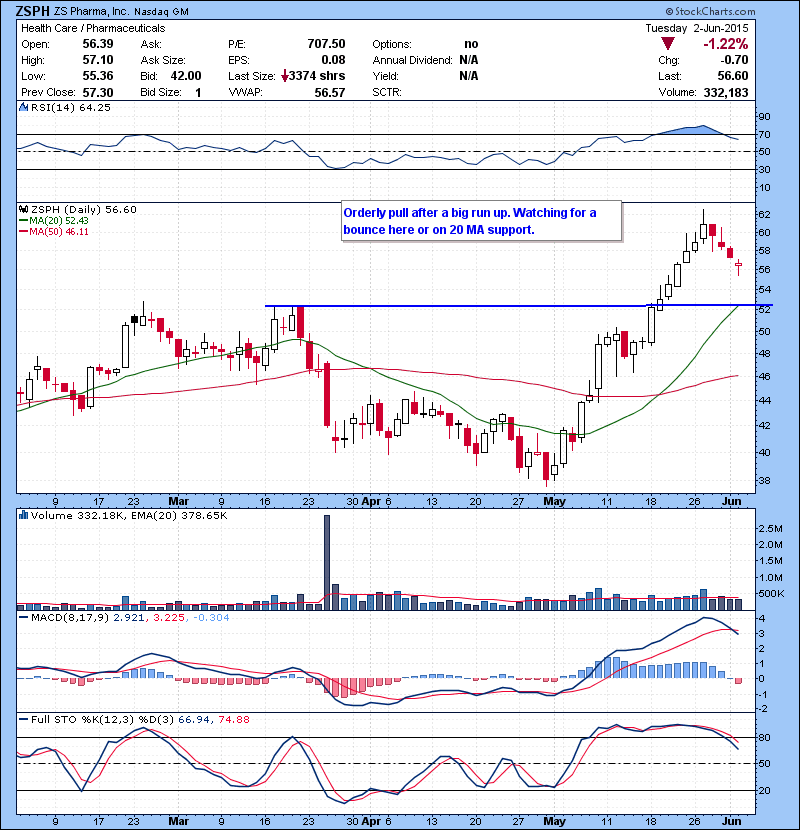Screen dimensions: 800x830
Task: Click the 2.5M volume axis label
Action: pyautogui.click(x=770, y=528)
